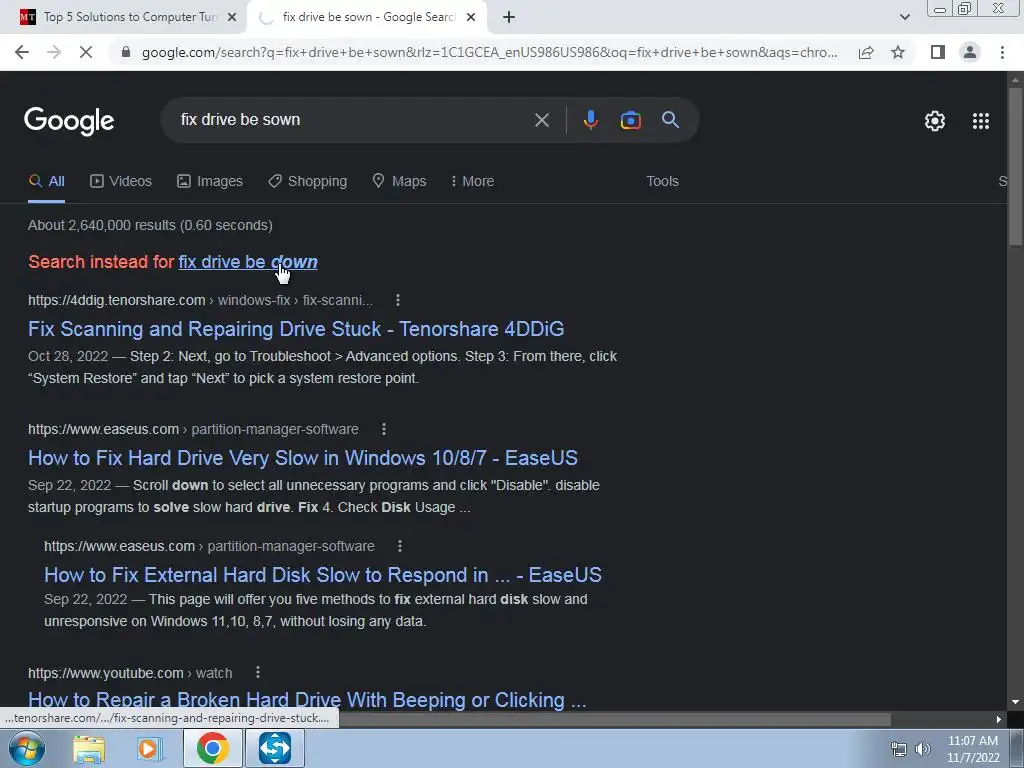
Task: Close the Top 5 Solutions tab
Action: pyautogui.click(x=232, y=17)
